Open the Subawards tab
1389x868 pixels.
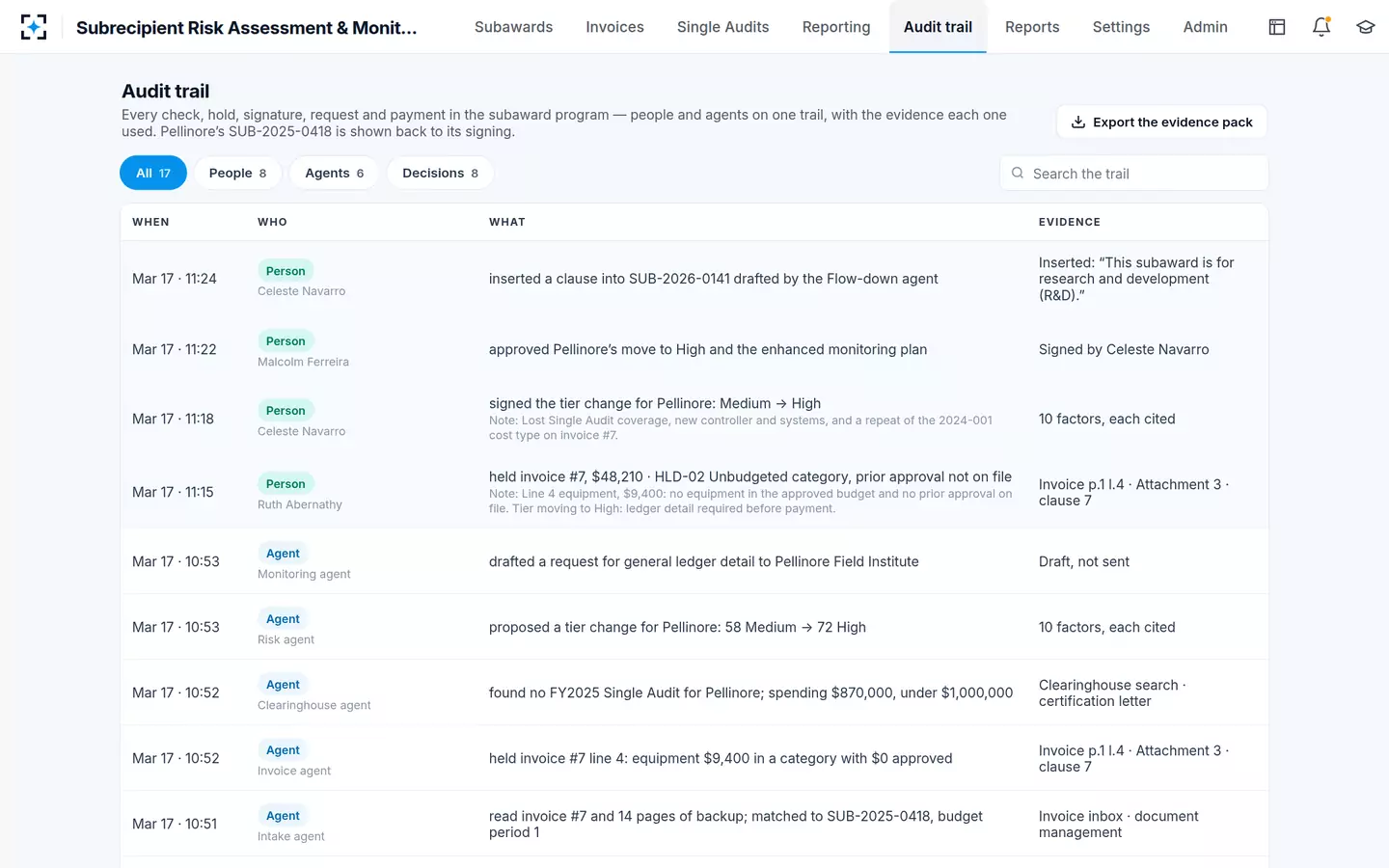pyautogui.click(x=513, y=27)
